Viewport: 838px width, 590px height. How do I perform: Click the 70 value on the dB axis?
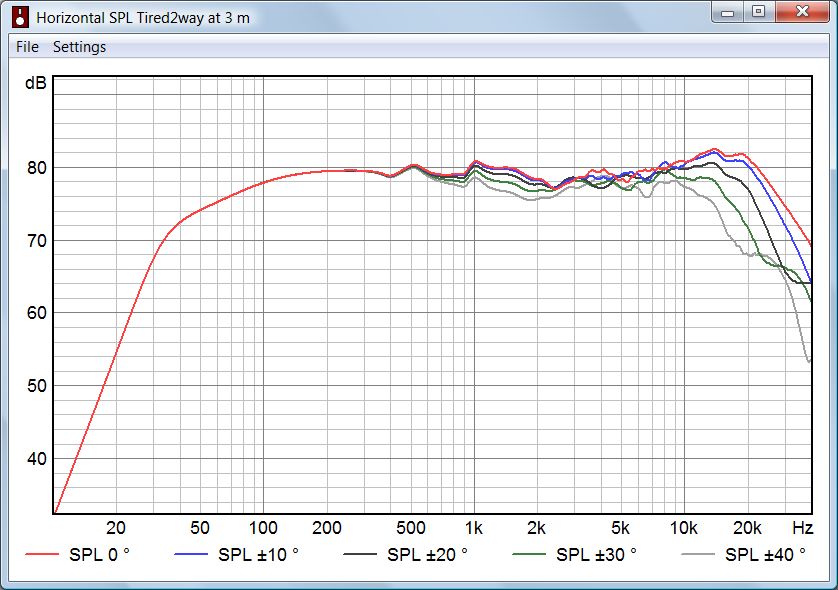point(37,241)
